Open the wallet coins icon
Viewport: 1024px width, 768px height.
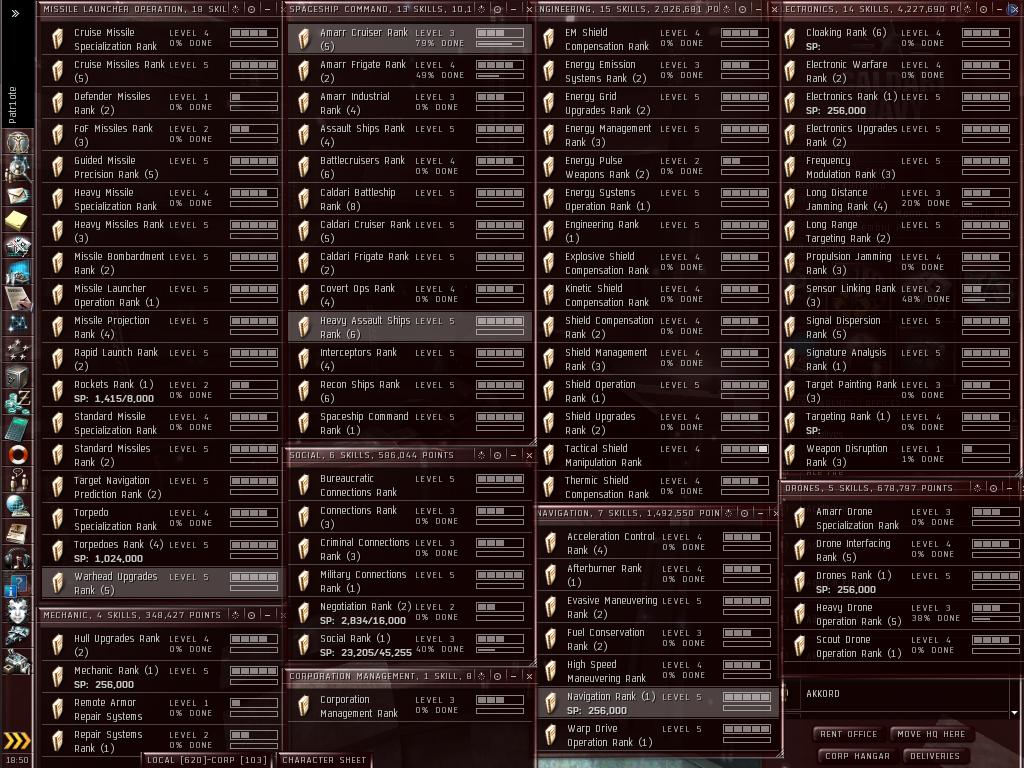click(x=18, y=401)
